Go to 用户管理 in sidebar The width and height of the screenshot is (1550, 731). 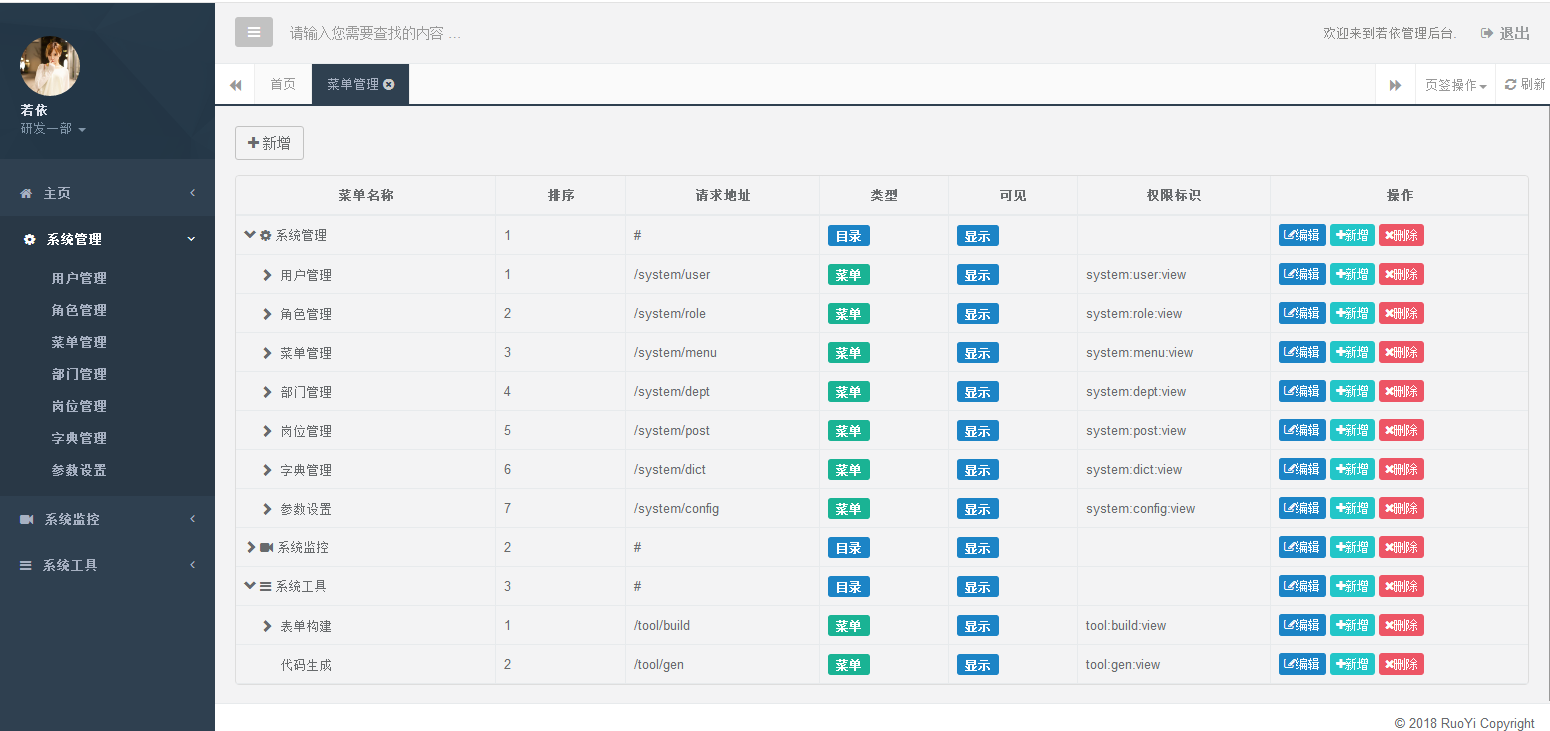pyautogui.click(x=79, y=278)
